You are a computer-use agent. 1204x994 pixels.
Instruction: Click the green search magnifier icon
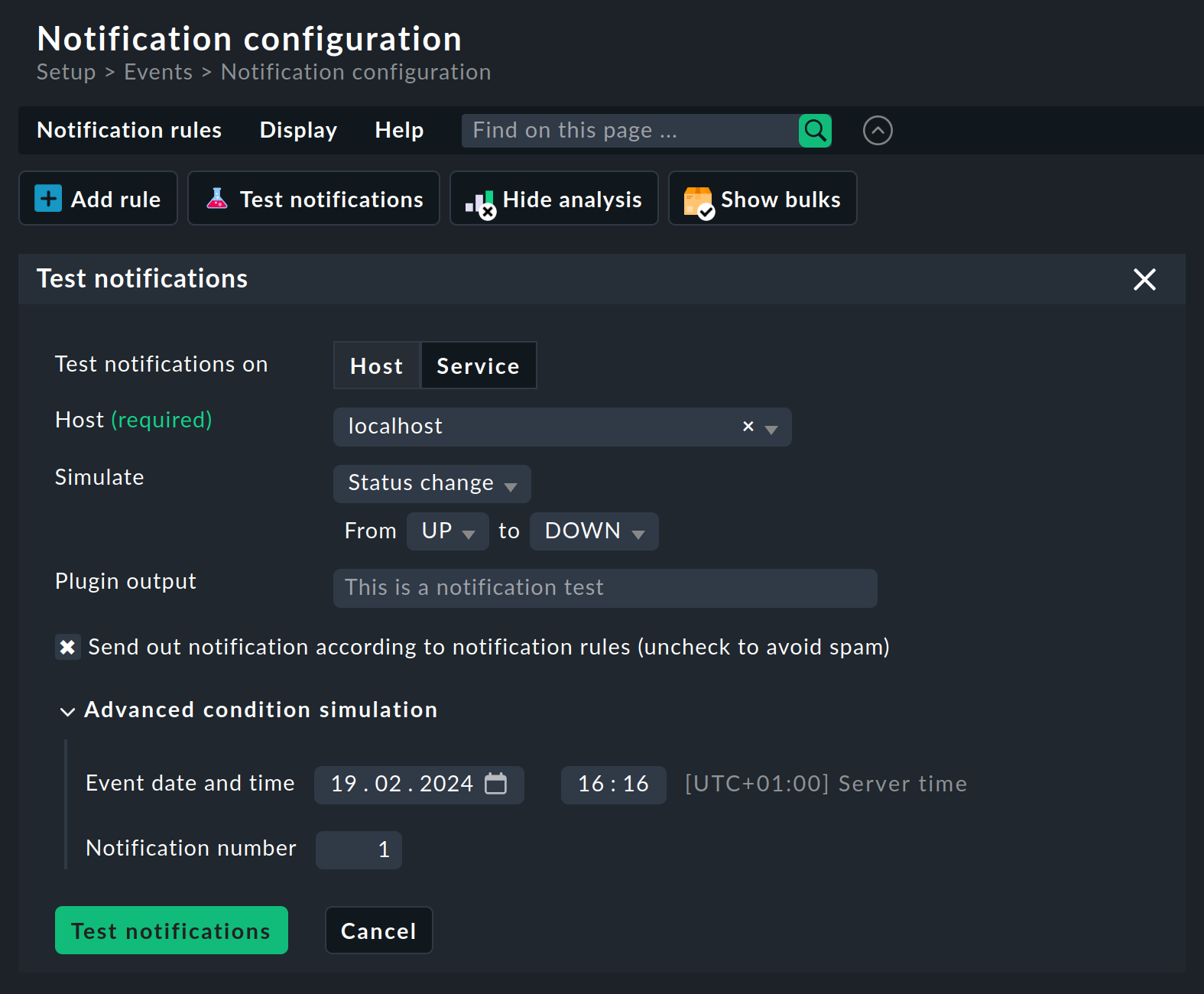pyautogui.click(x=815, y=131)
